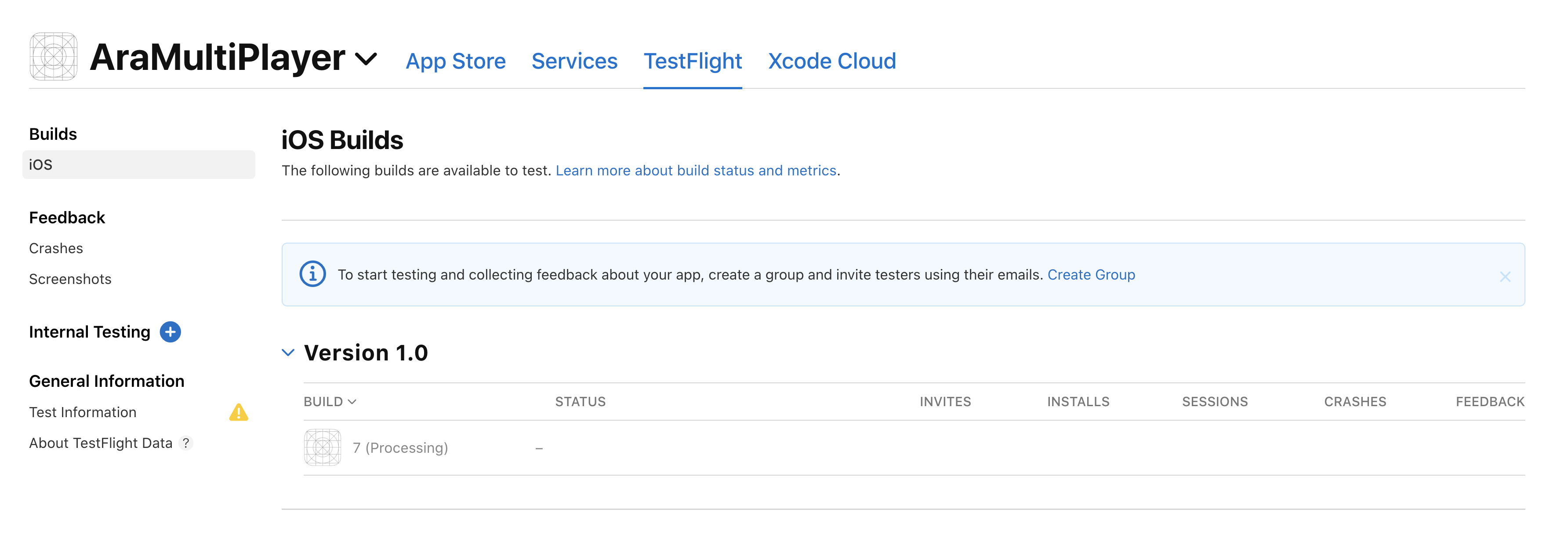Open Crashes feedback in sidebar
1568x560 pixels.
click(56, 248)
